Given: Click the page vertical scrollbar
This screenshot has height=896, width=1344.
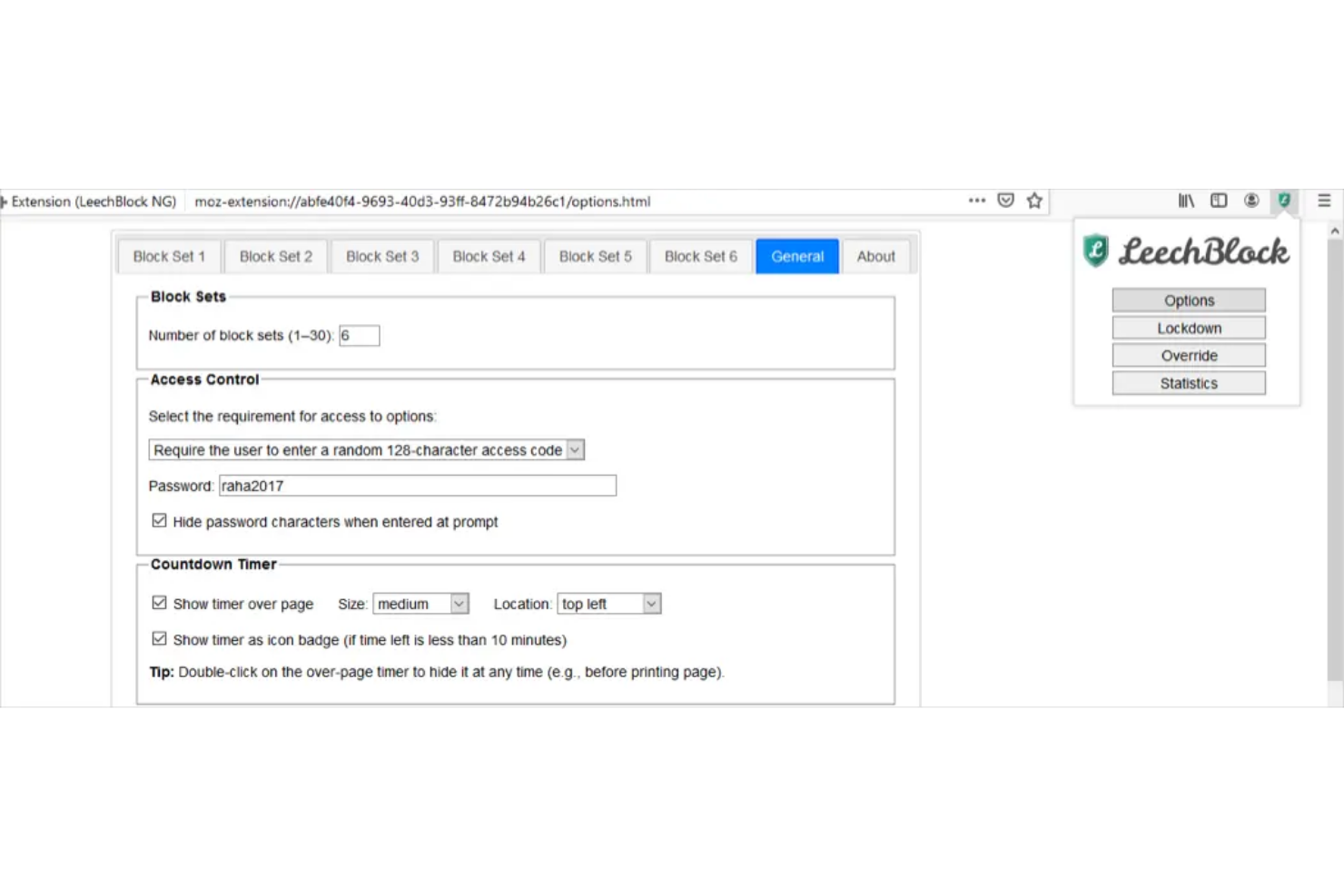Looking at the screenshot, I should pyautogui.click(x=1334, y=454).
